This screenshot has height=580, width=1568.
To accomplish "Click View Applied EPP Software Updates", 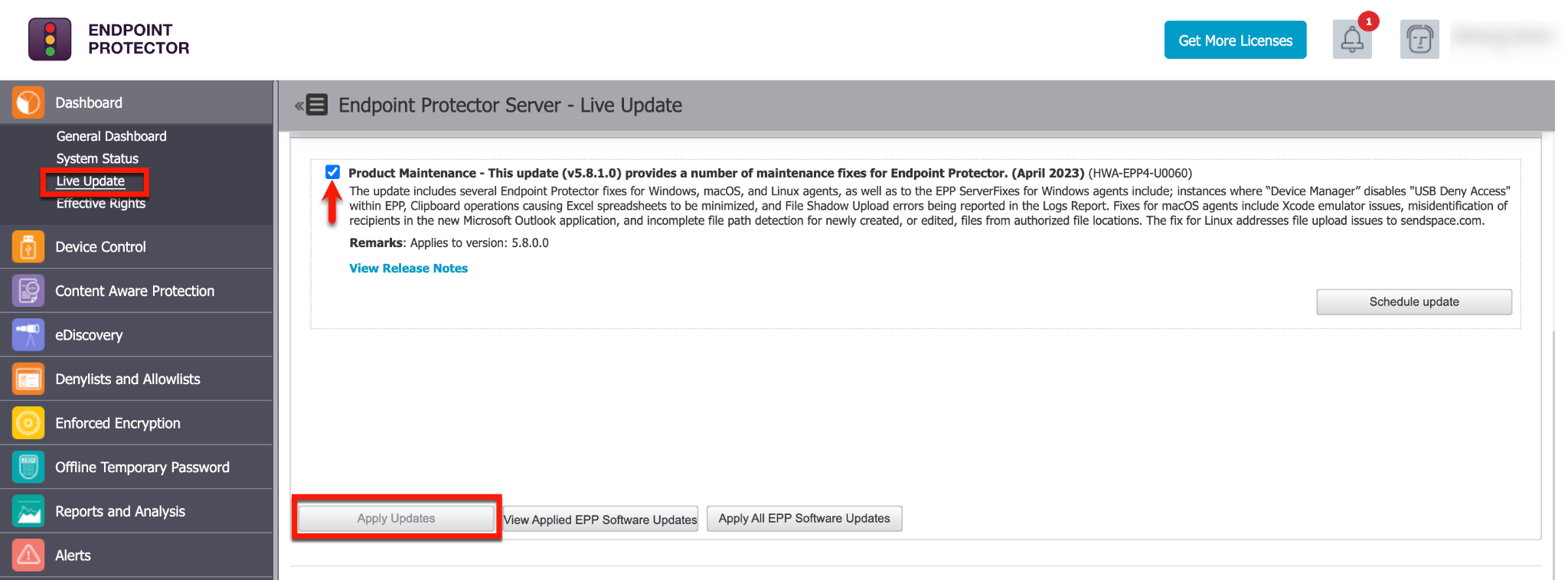I will 600,520.
